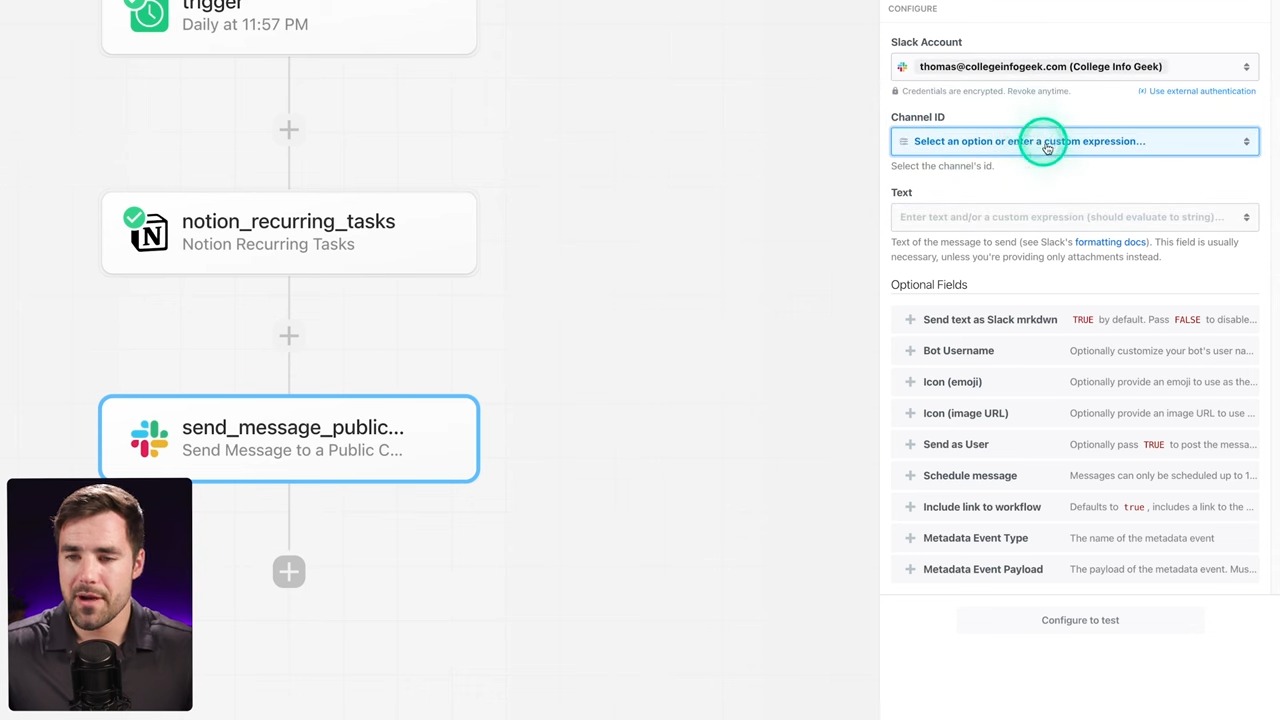
Task: Add step below trigger with plus icon
Action: 289,130
